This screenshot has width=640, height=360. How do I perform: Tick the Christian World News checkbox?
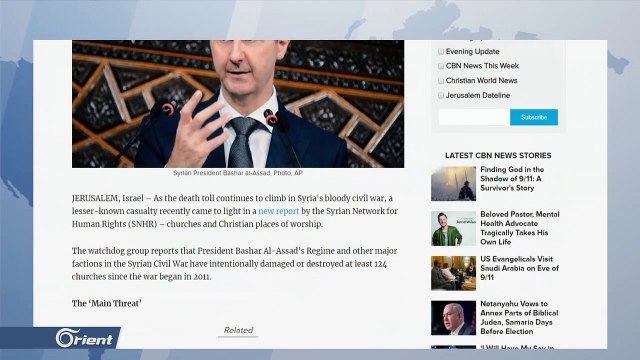(441, 81)
